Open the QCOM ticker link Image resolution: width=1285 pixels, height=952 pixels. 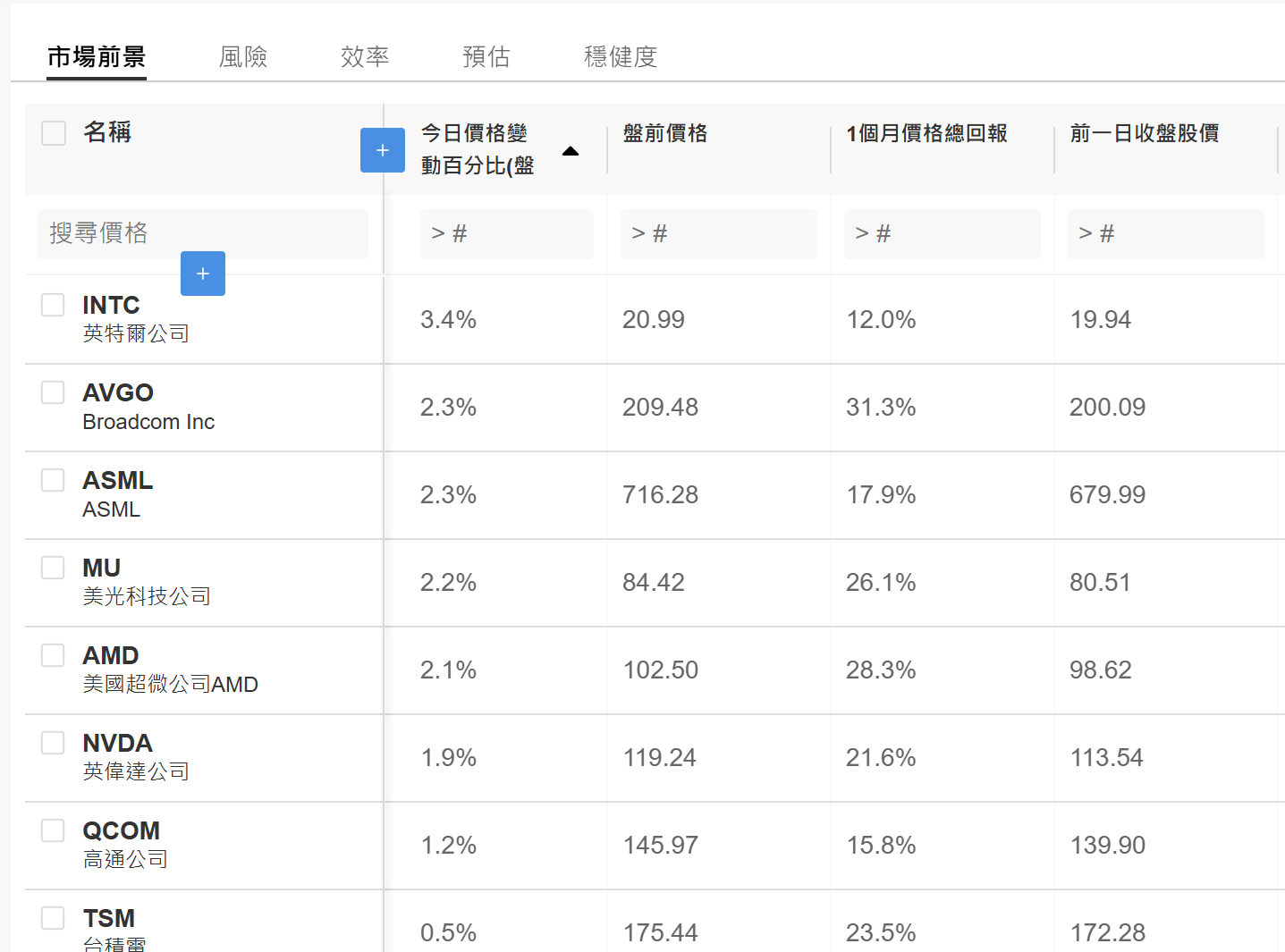tap(121, 830)
